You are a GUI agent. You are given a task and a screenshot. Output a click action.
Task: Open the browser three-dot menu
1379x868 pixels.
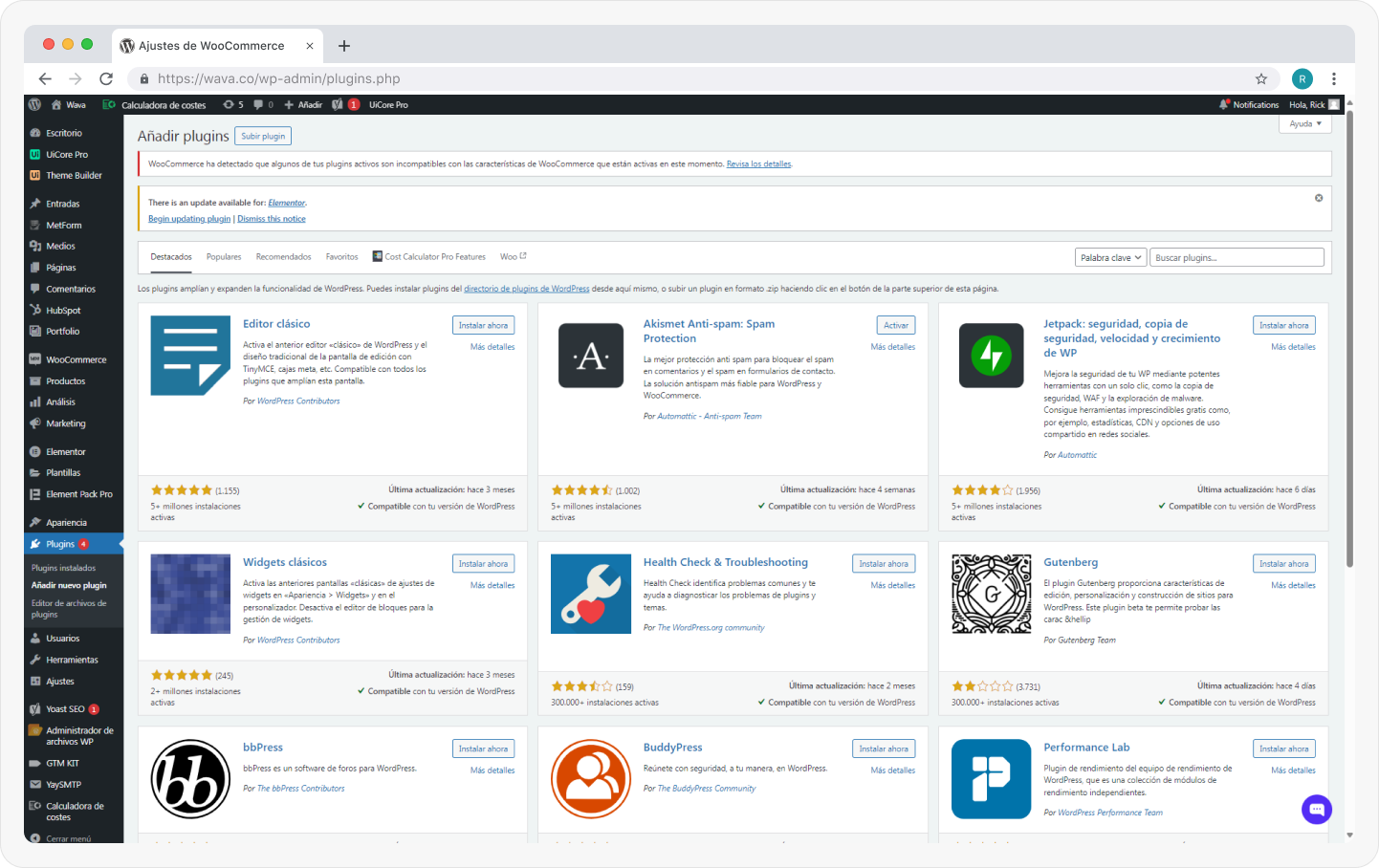[x=1334, y=78]
